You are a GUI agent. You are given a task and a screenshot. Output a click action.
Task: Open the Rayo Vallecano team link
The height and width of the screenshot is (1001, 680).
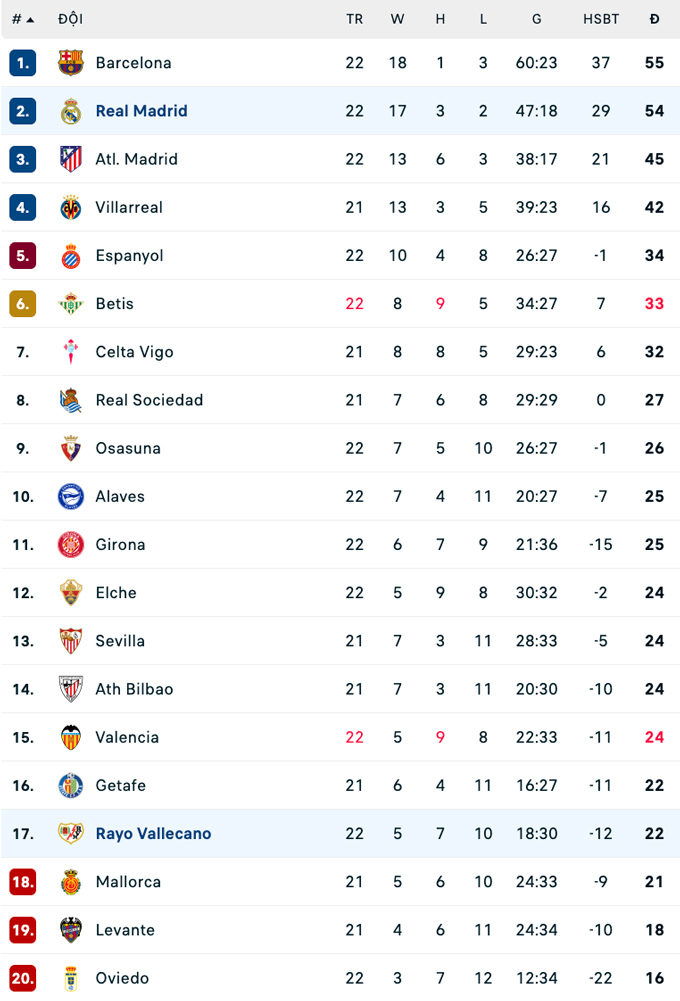tap(153, 834)
